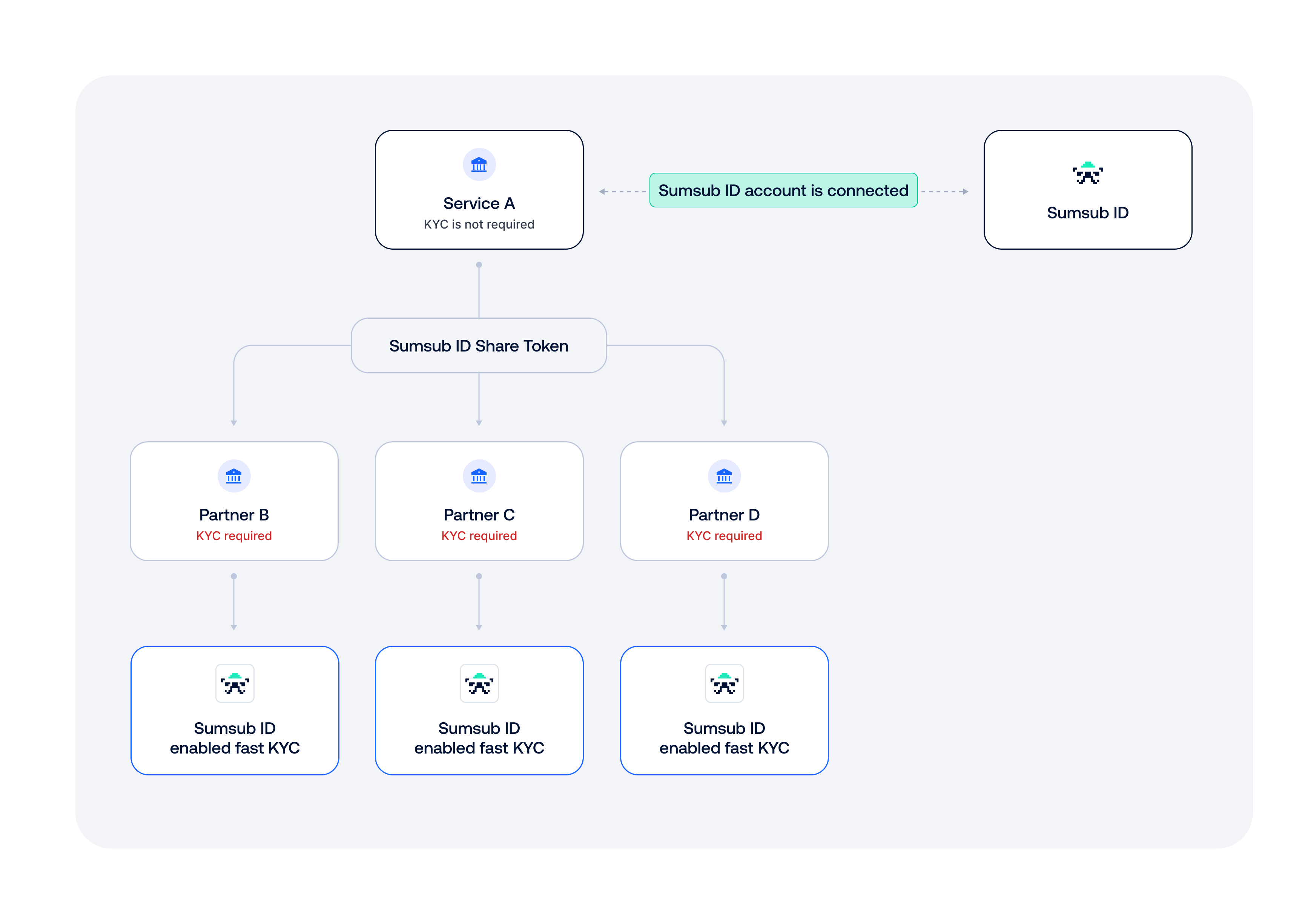
Task: Click the 'Sumsub ID' label in the top-right card
Action: pos(1087,212)
